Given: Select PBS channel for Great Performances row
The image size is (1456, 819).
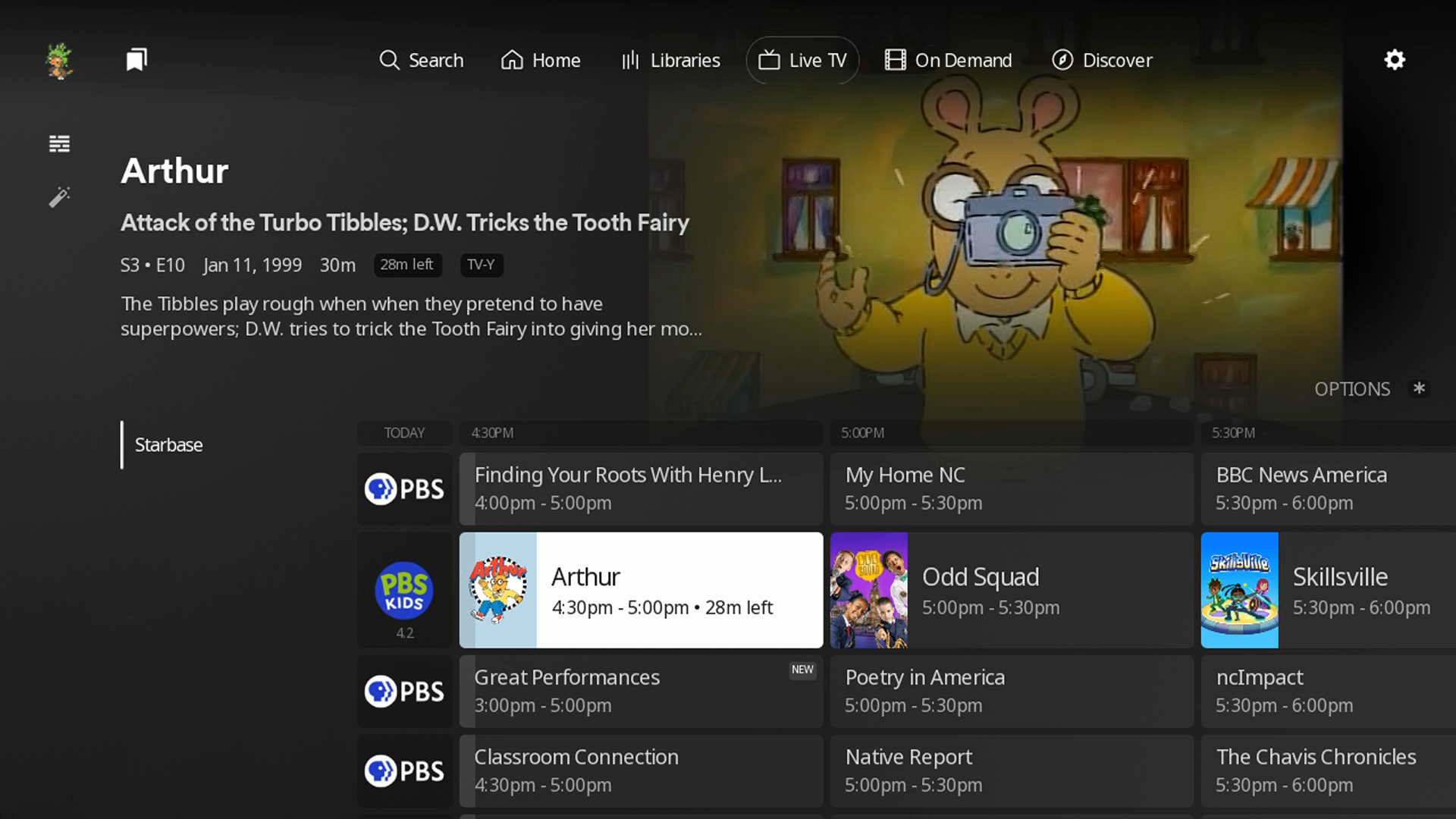Looking at the screenshot, I should pyautogui.click(x=405, y=692).
